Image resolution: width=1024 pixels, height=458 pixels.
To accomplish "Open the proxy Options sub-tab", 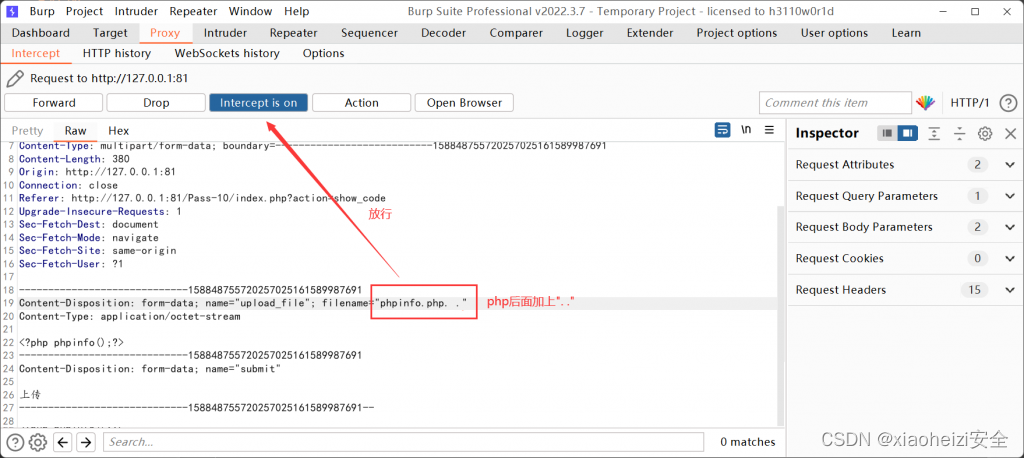I will pos(323,54).
